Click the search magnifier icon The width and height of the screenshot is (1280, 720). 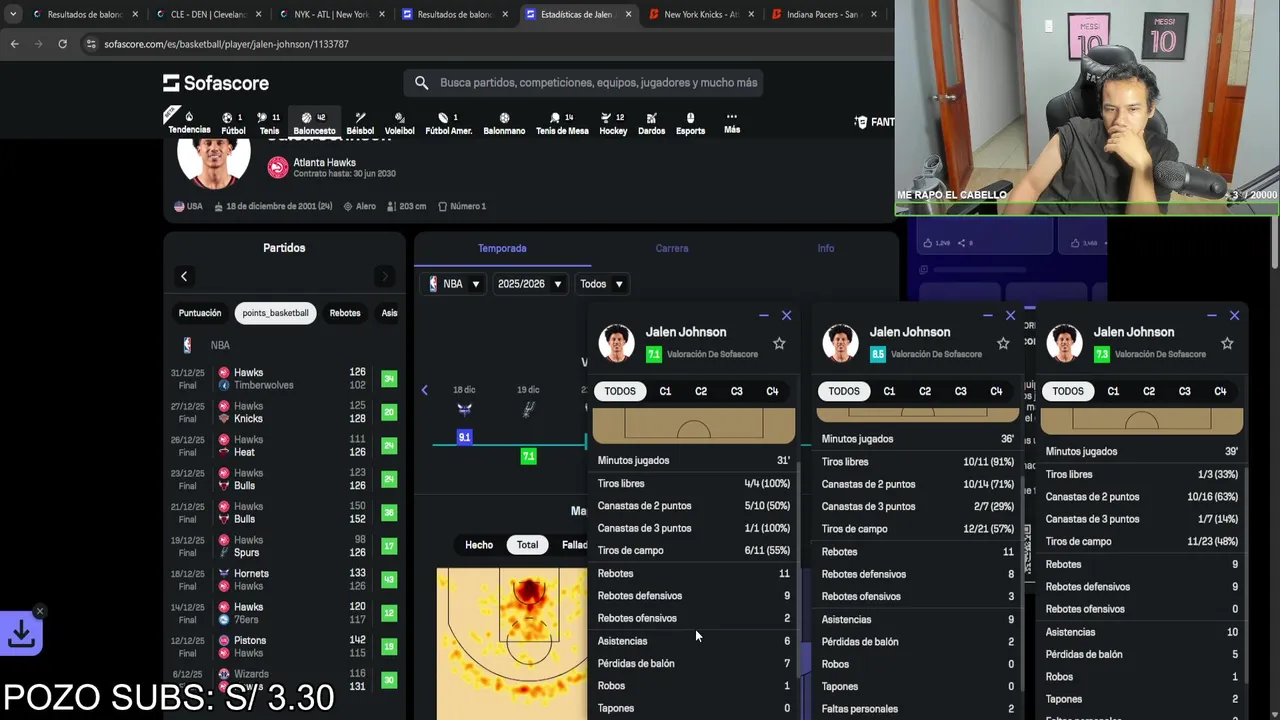click(421, 83)
